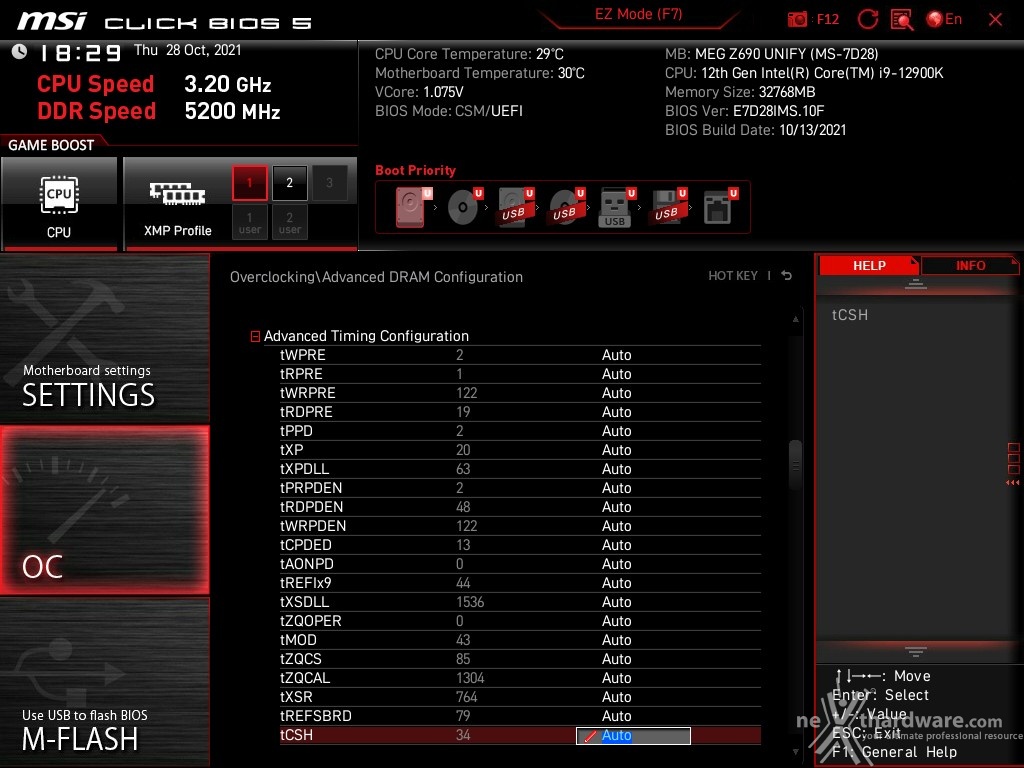Select XMP user profile 2
This screenshot has height=768, width=1024.
point(289,222)
